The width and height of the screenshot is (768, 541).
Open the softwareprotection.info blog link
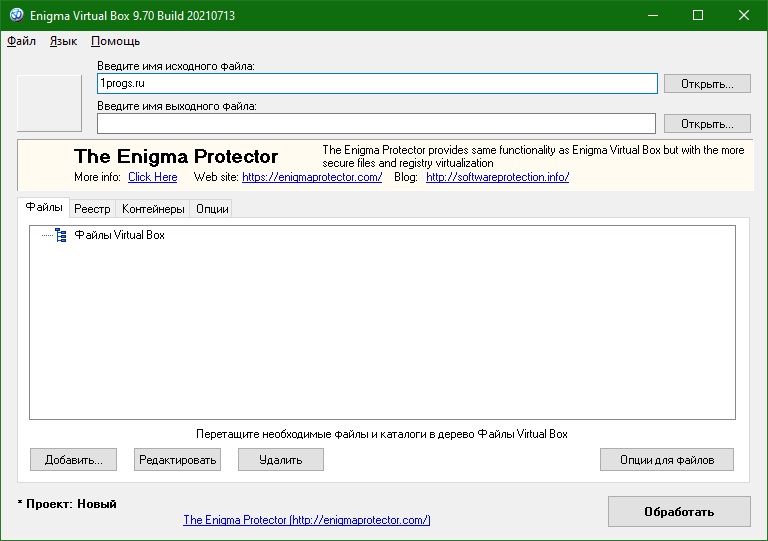497,177
